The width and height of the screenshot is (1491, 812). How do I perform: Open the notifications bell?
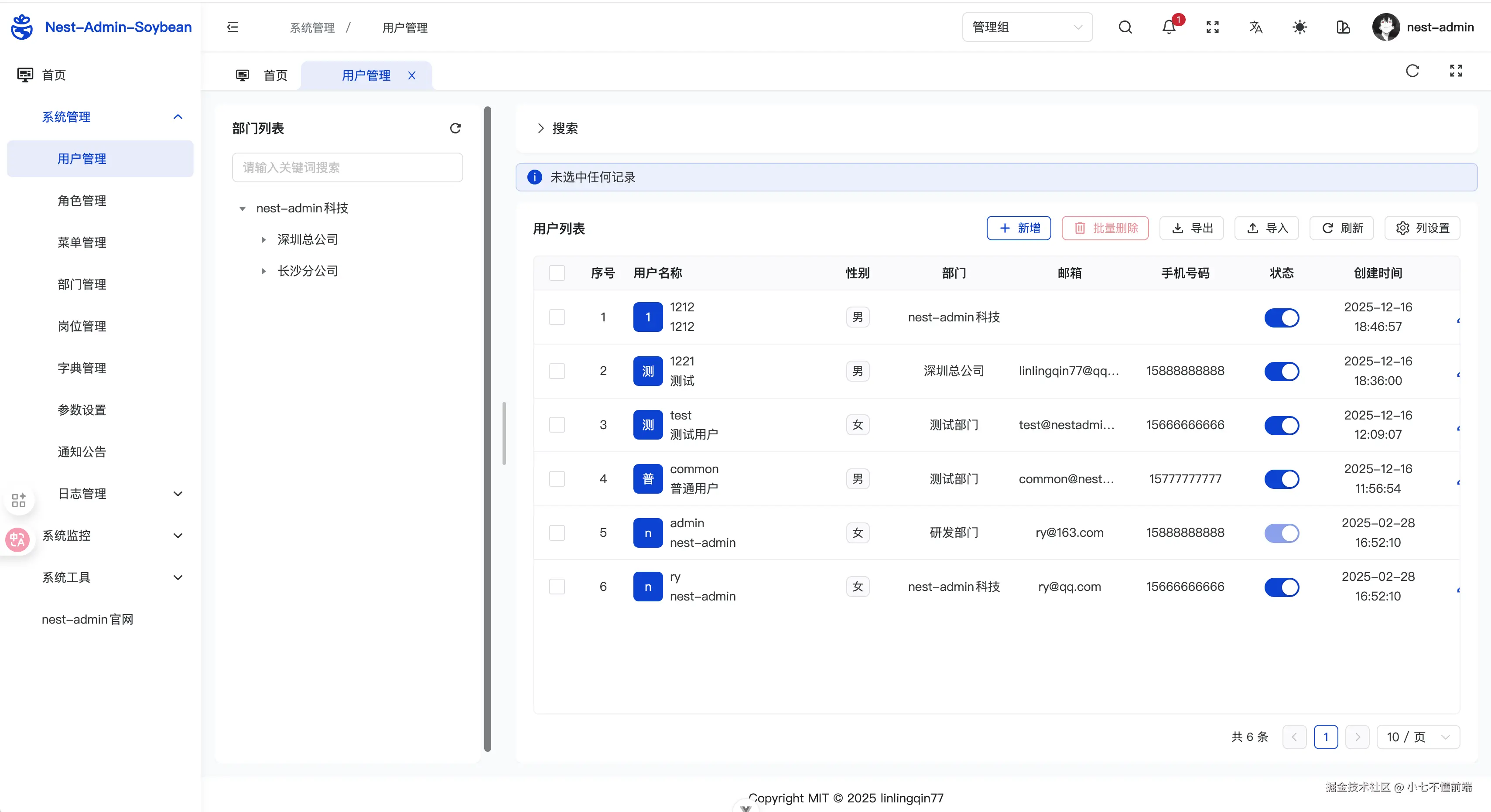[x=1169, y=27]
